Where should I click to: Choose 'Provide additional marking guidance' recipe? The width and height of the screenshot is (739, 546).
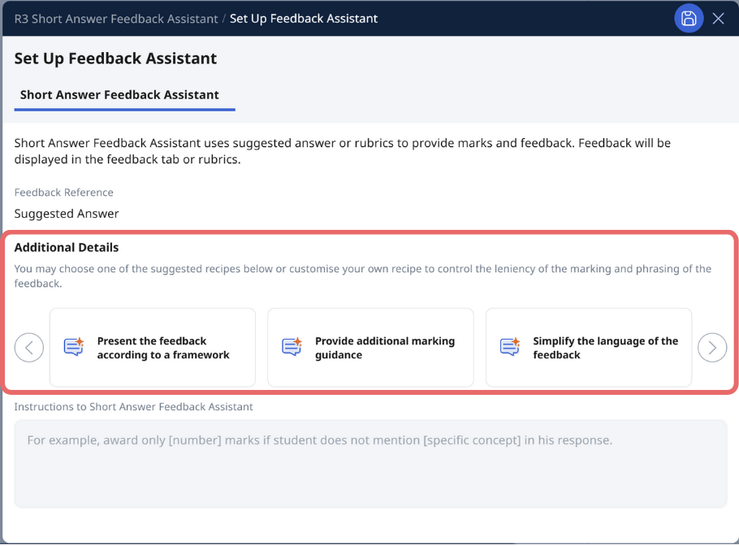[x=384, y=348]
